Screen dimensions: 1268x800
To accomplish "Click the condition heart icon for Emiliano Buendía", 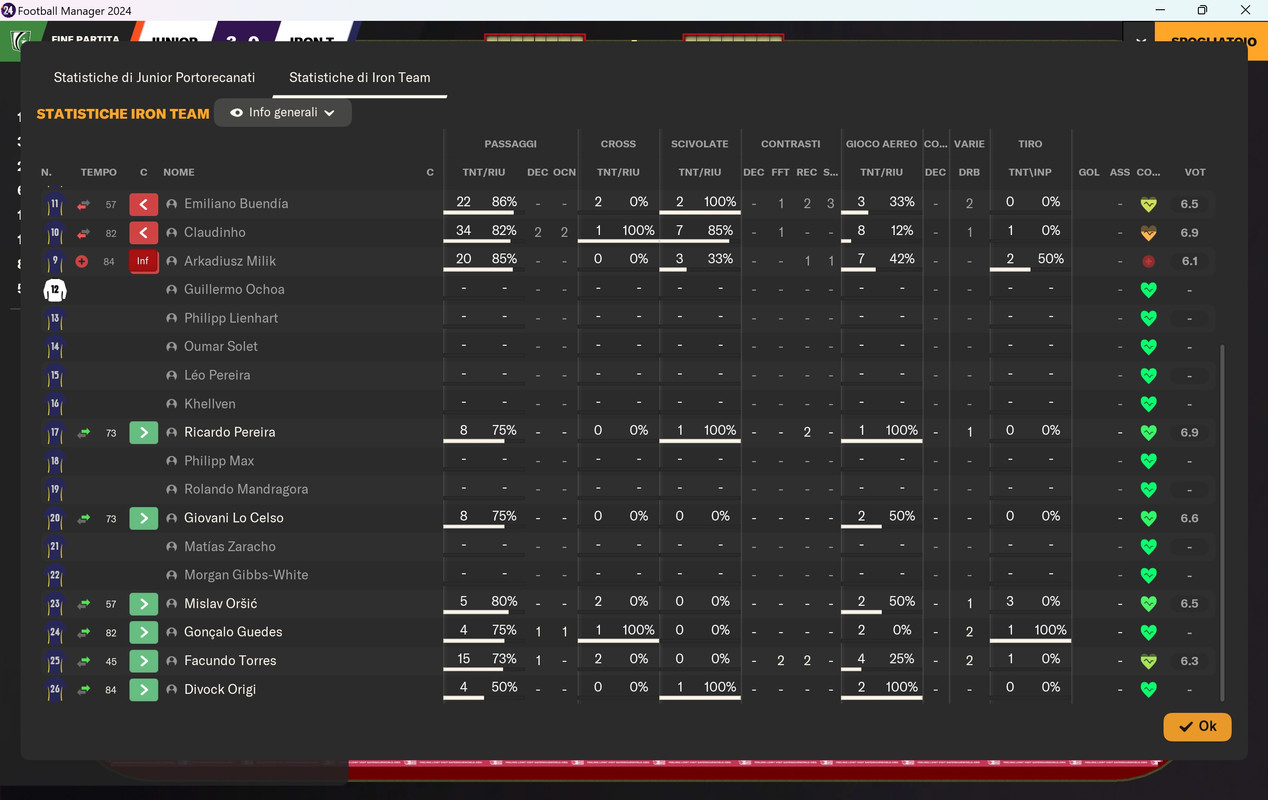I will pos(1149,204).
